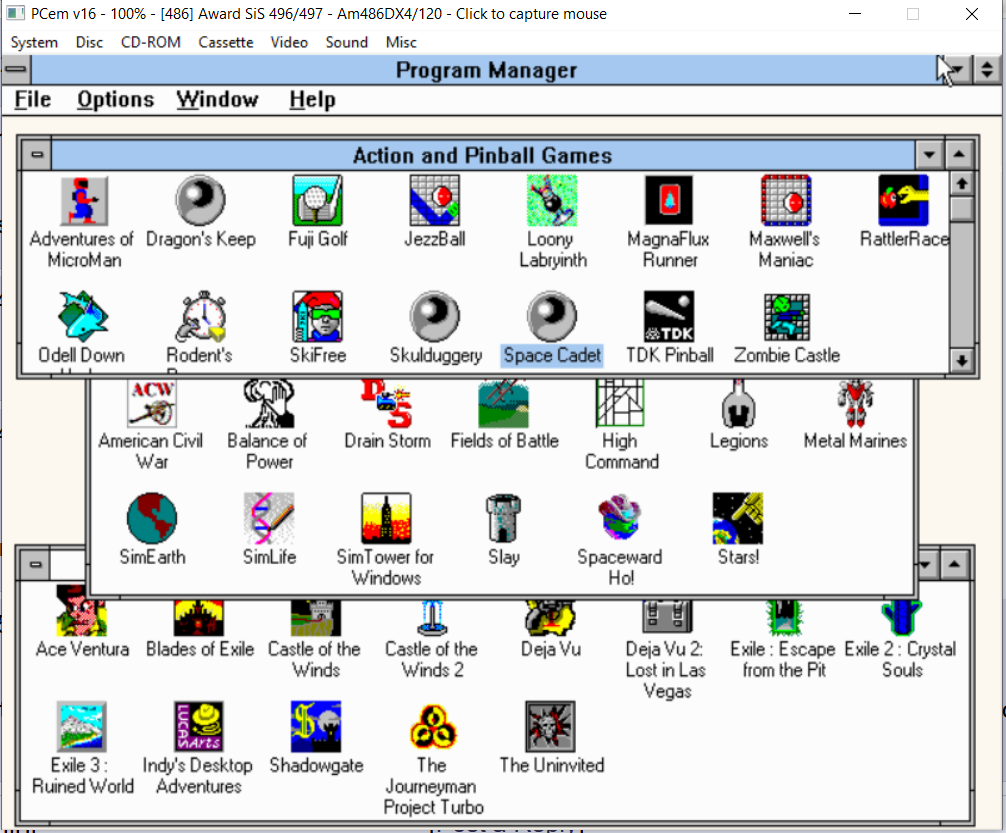Open the PCem Sound menu

pyautogui.click(x=346, y=42)
